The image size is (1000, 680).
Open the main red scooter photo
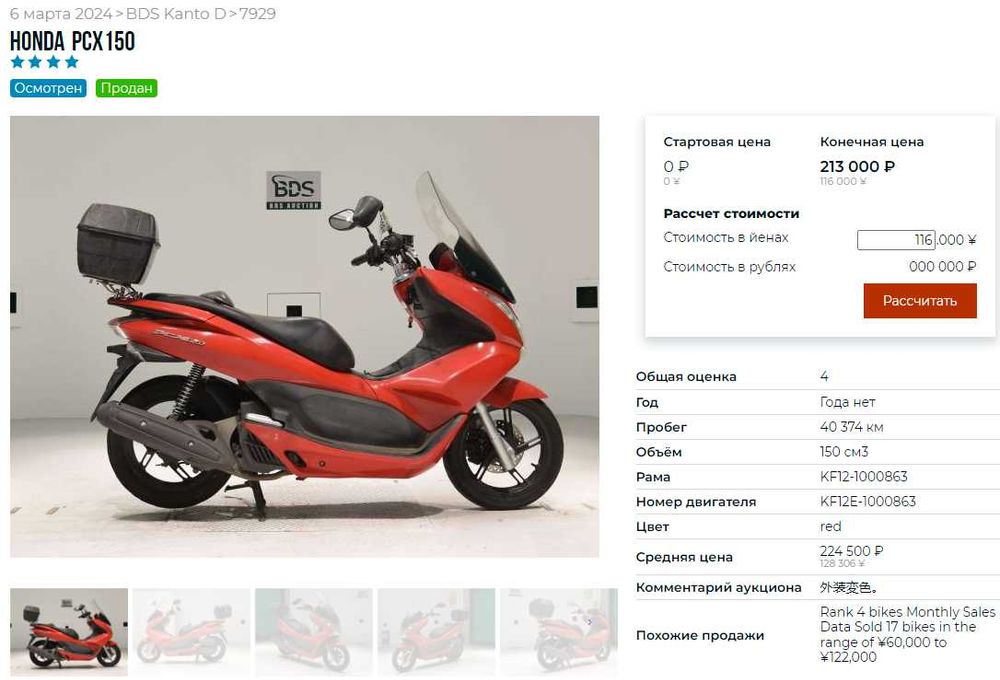(304, 336)
